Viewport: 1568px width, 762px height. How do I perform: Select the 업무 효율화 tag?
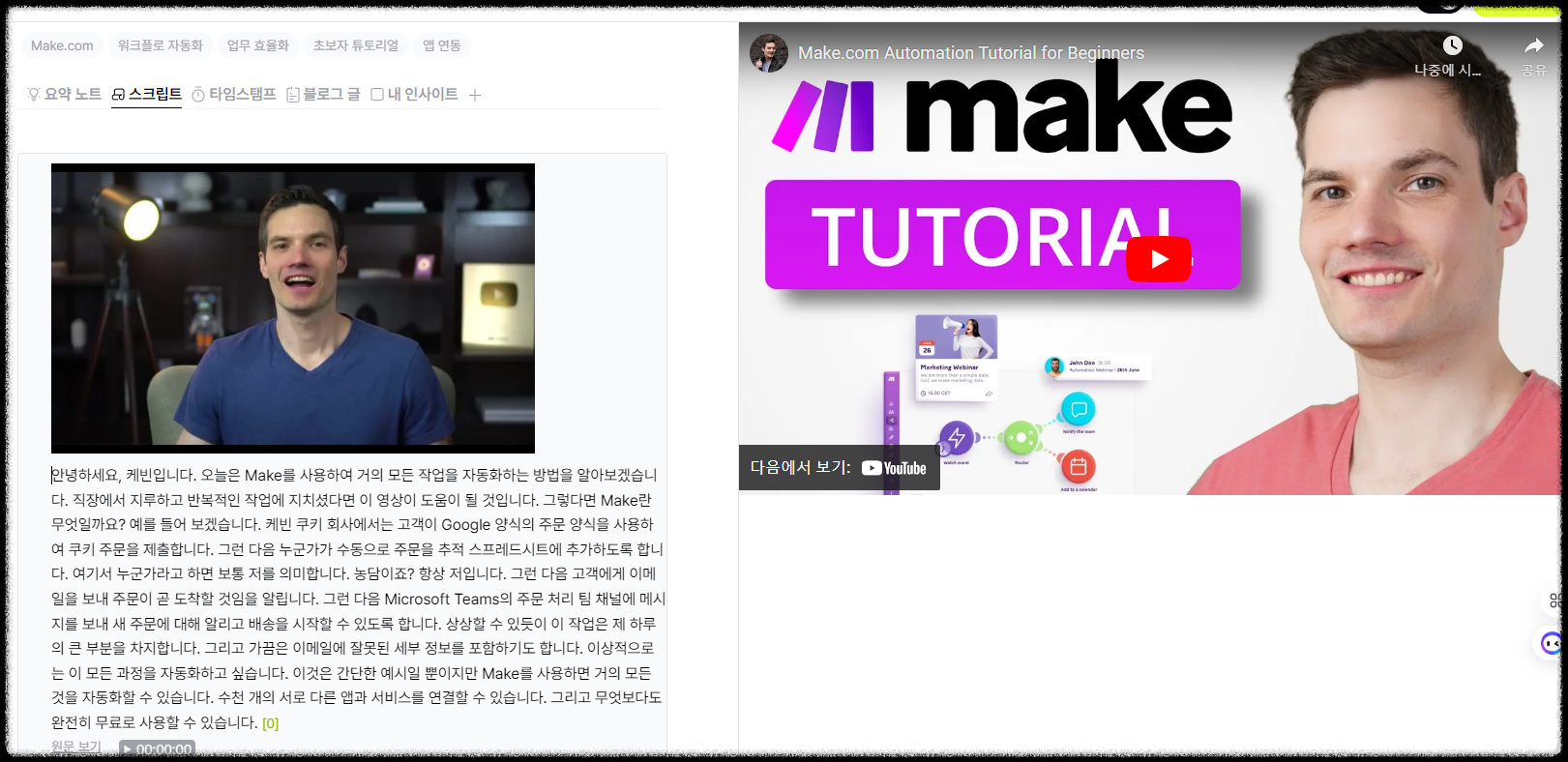click(258, 45)
